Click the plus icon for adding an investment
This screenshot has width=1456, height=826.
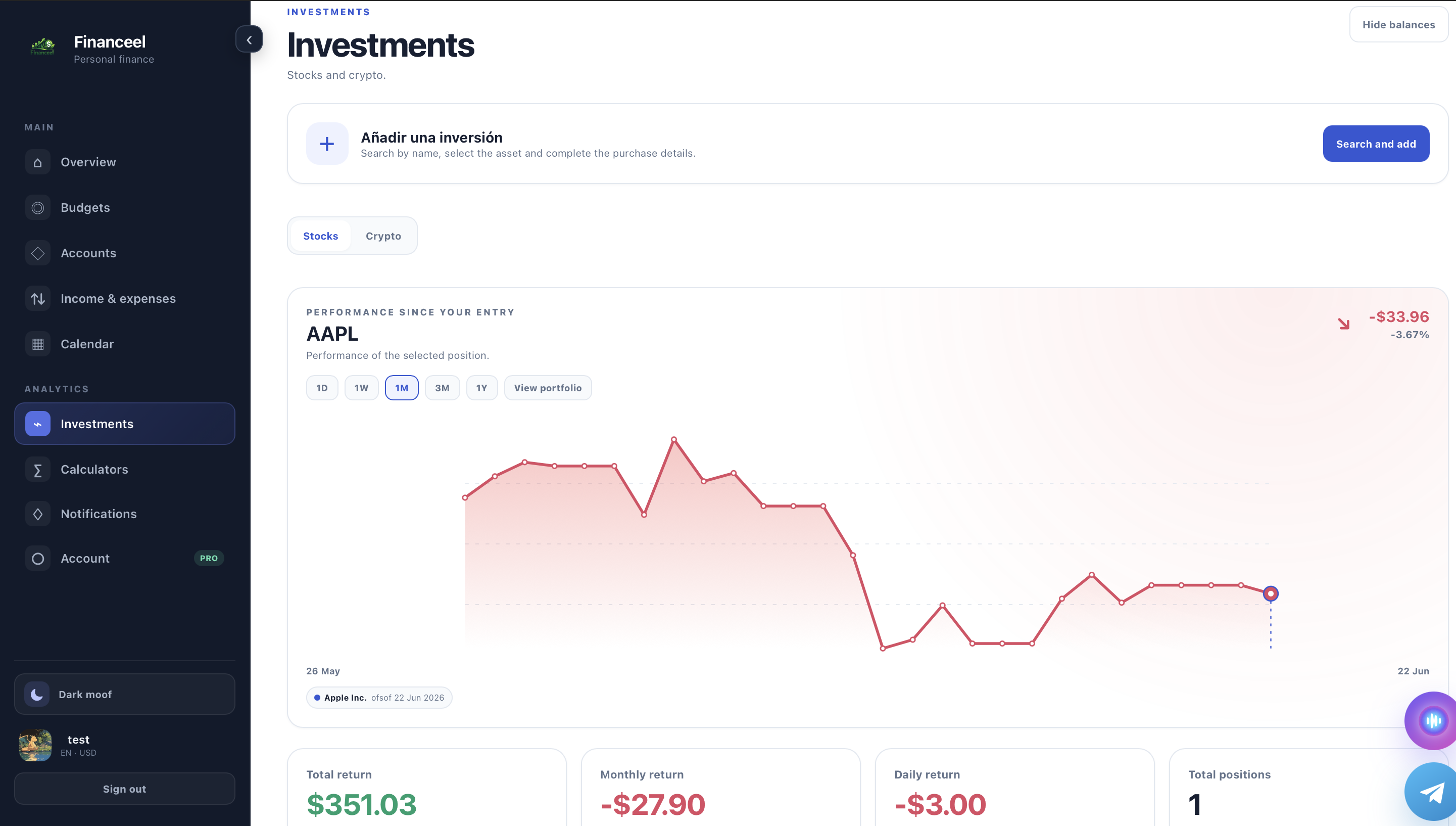pos(327,144)
